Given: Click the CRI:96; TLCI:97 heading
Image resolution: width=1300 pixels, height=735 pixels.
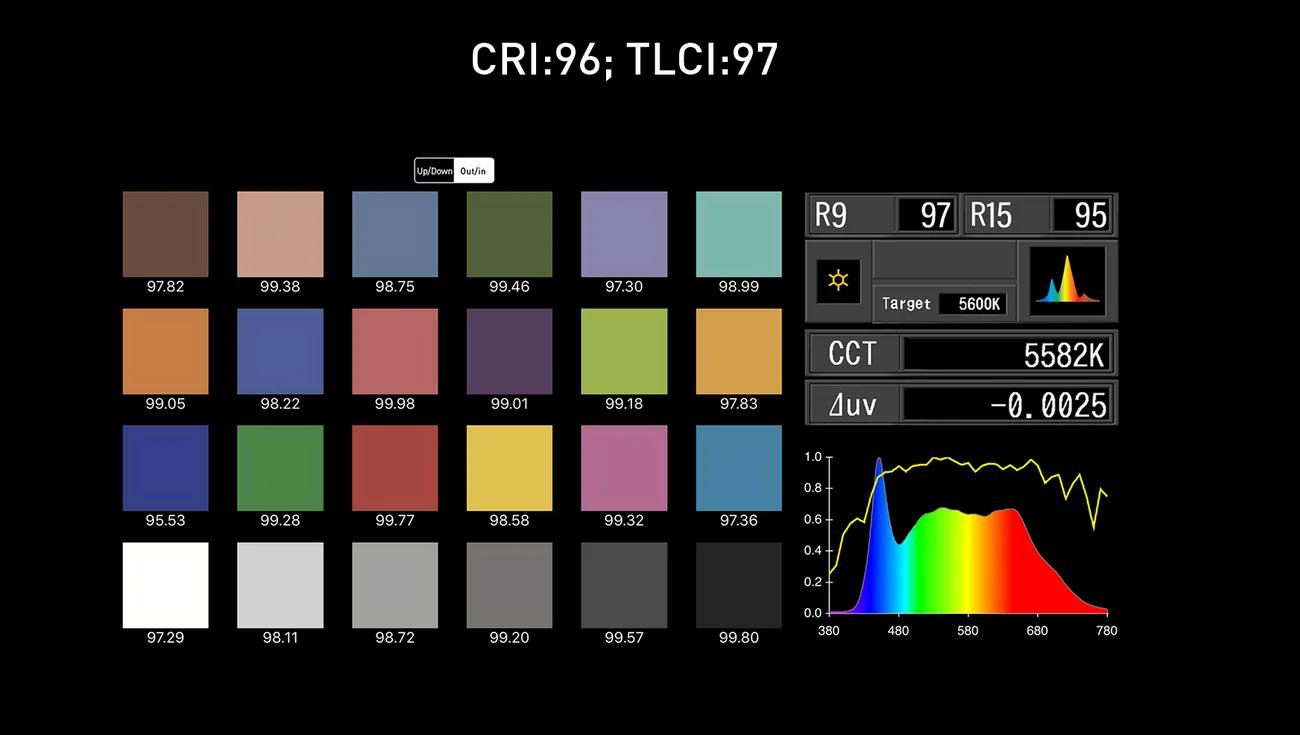Looking at the screenshot, I should tap(624, 61).
